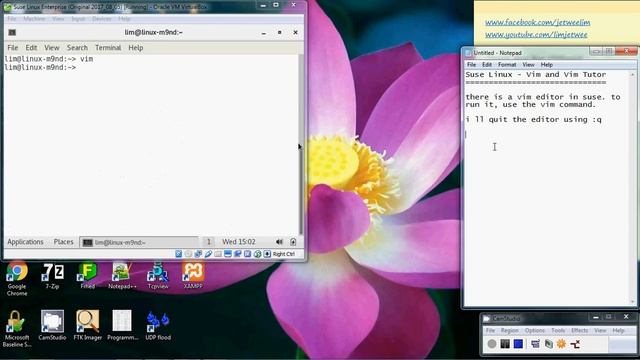
Task: Click CamStudio screen annotations icon
Action: [575, 344]
